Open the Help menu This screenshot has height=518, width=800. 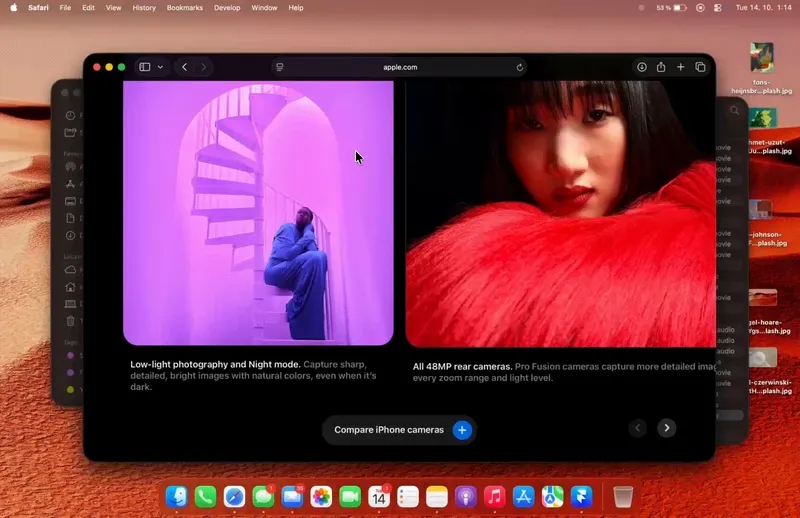tap(296, 8)
